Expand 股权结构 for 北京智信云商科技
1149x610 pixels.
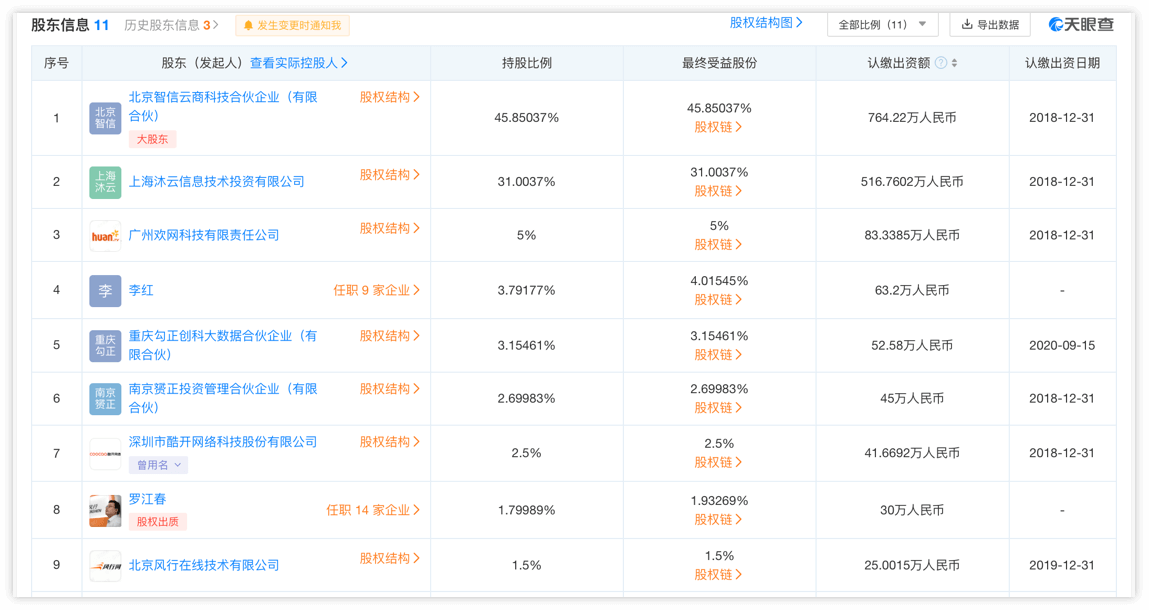(x=390, y=97)
